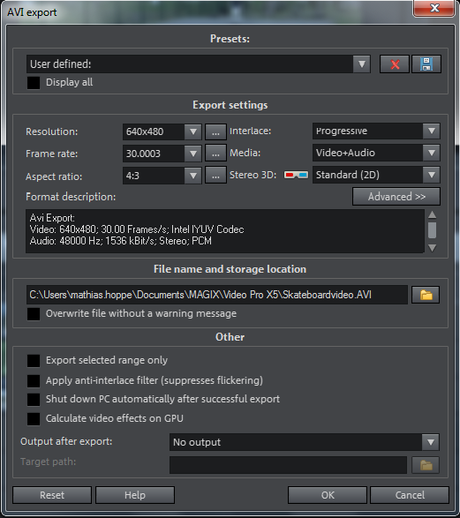
Task: Click the Reset button
Action: tap(52, 495)
